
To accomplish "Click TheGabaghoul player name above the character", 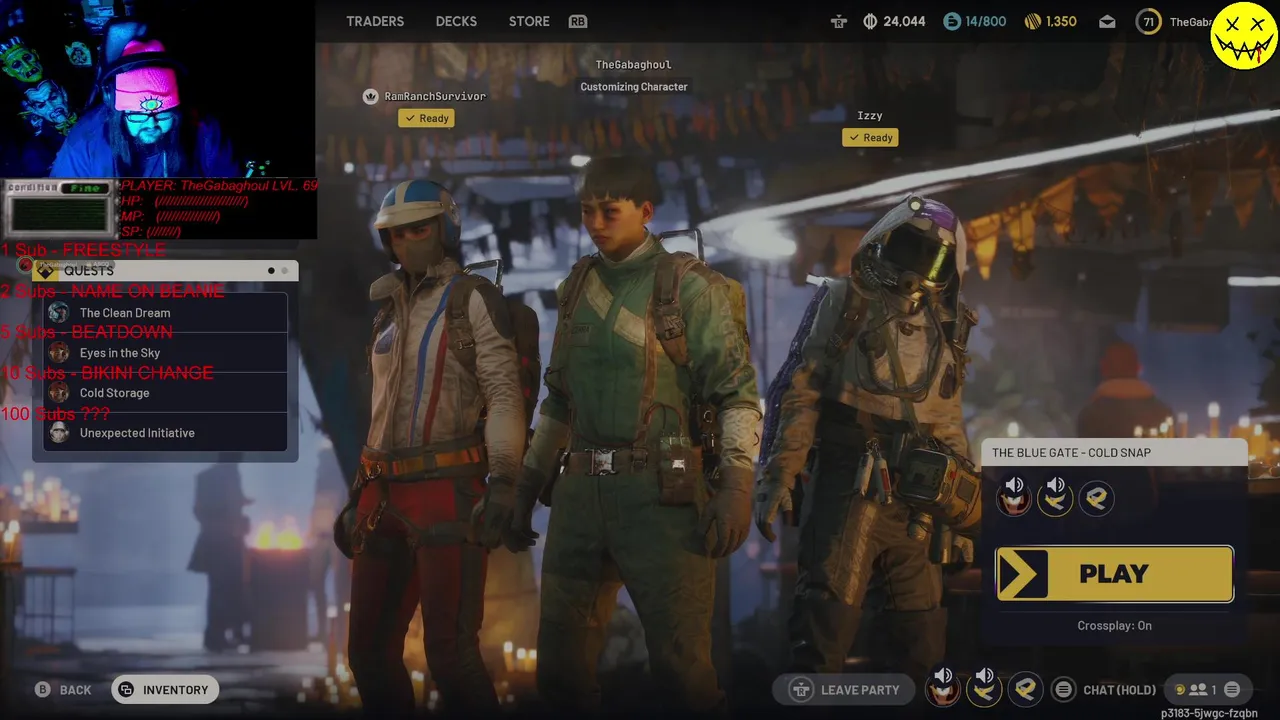I will [x=633, y=65].
